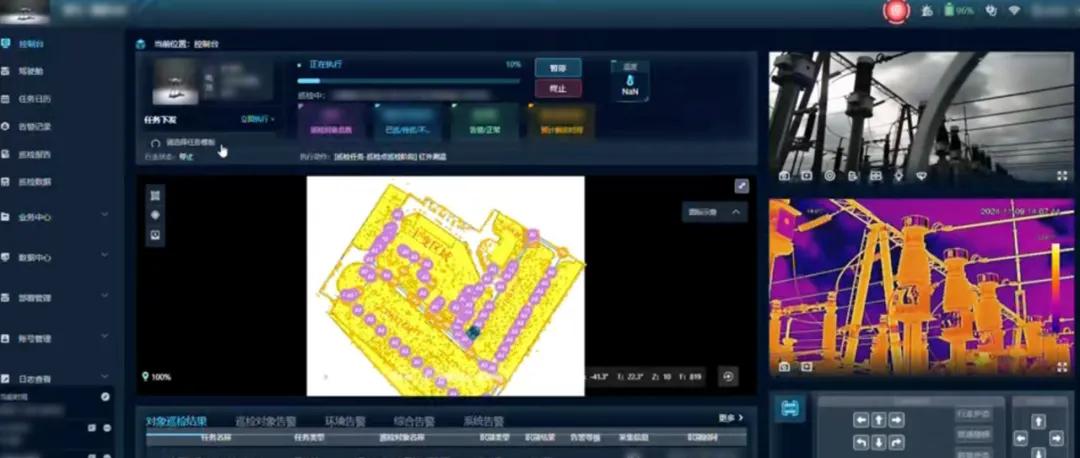Click the top map tool icon
The image size is (1080, 458).
(x=155, y=195)
